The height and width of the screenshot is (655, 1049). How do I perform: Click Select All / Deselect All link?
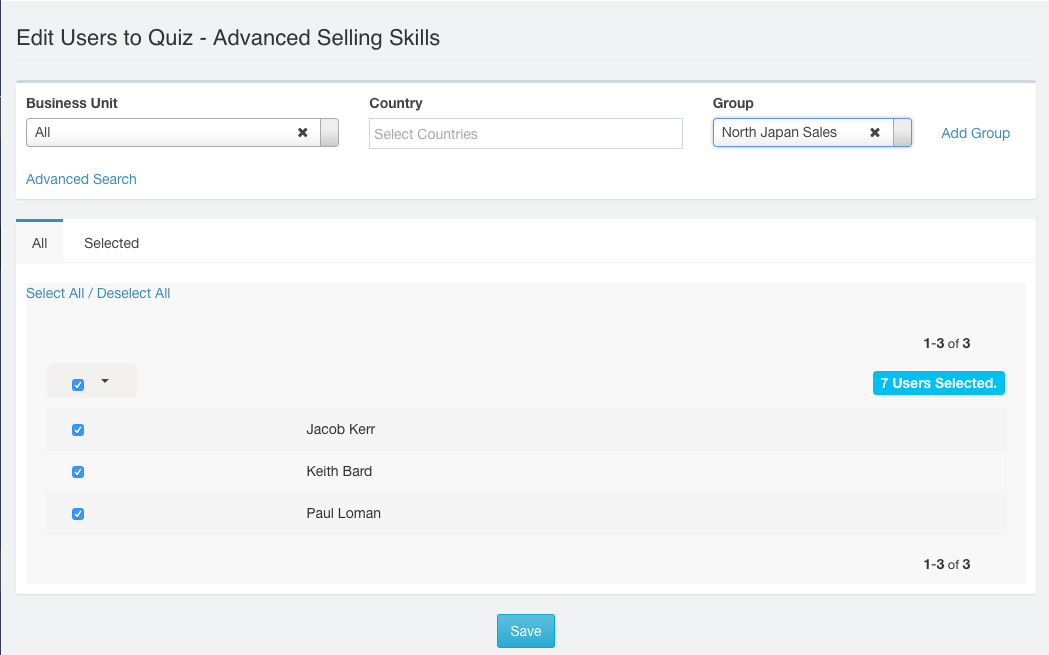[98, 293]
